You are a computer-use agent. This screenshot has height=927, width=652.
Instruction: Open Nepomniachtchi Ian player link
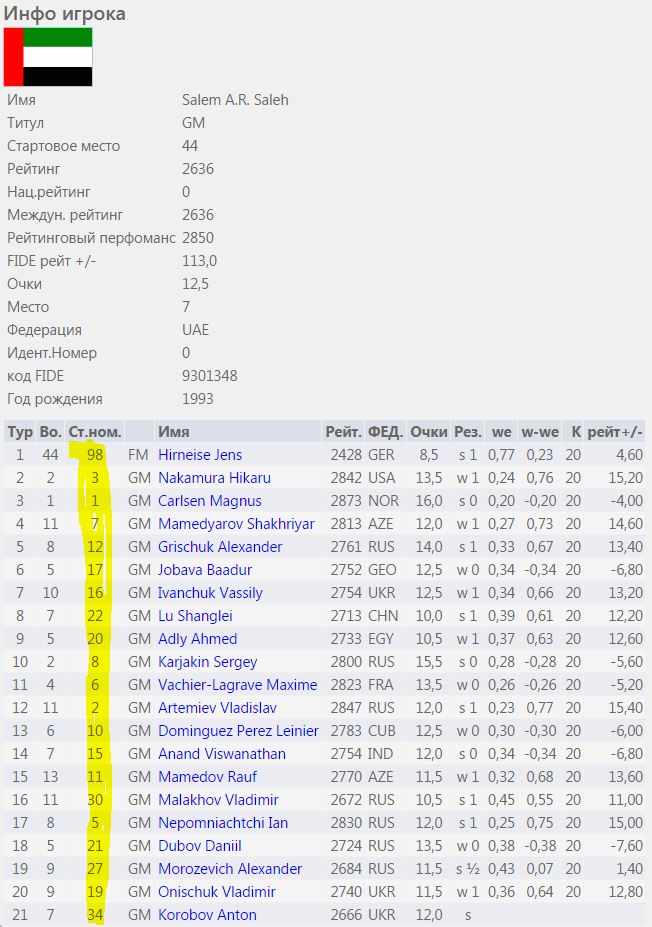[221, 823]
